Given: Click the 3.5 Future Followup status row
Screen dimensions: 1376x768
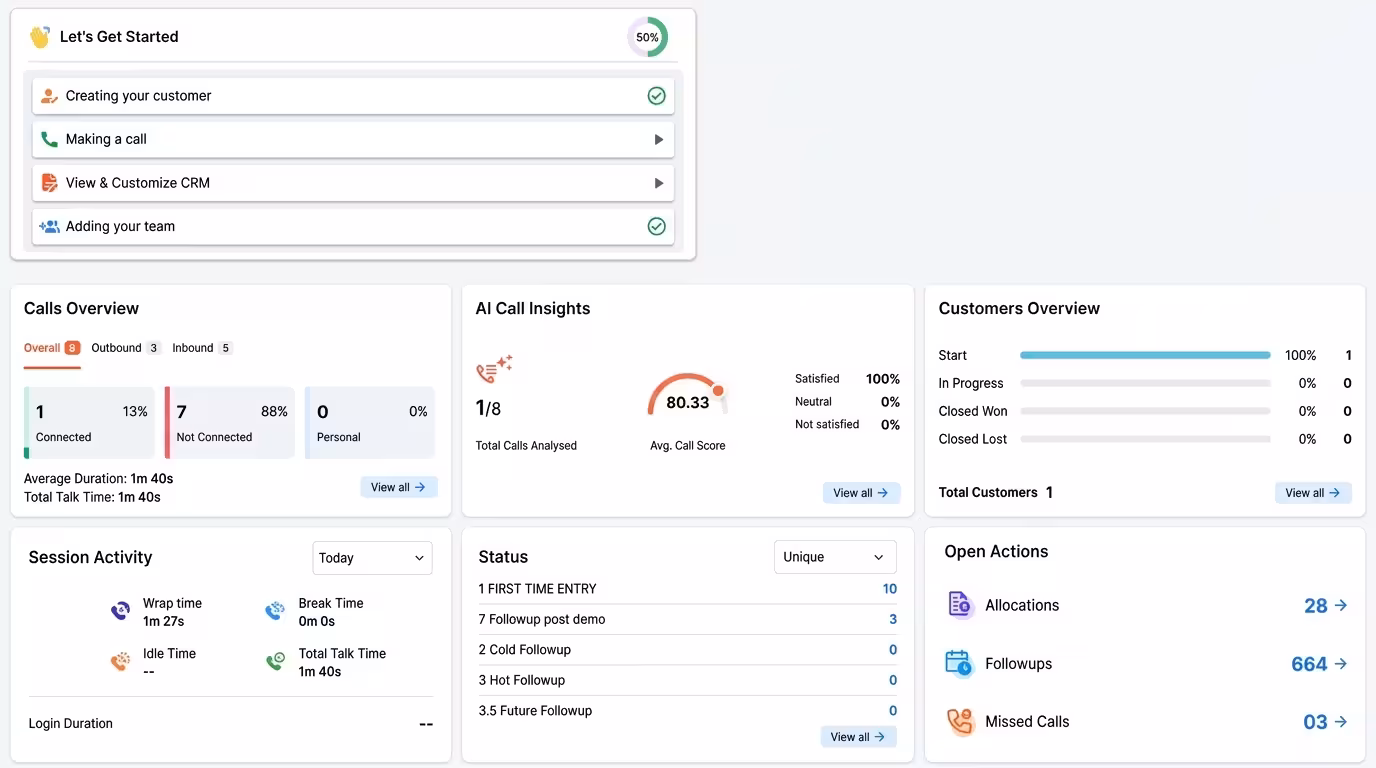Looking at the screenshot, I should pyautogui.click(x=688, y=711).
